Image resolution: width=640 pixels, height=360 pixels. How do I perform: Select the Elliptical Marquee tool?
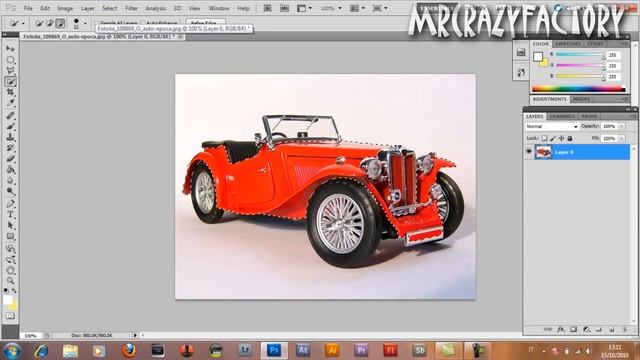10,60
